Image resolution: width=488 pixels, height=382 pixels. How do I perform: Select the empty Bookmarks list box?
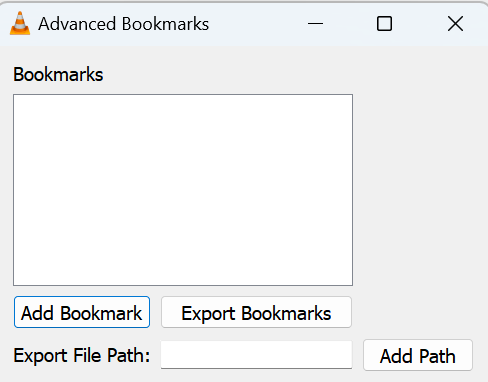(183, 190)
